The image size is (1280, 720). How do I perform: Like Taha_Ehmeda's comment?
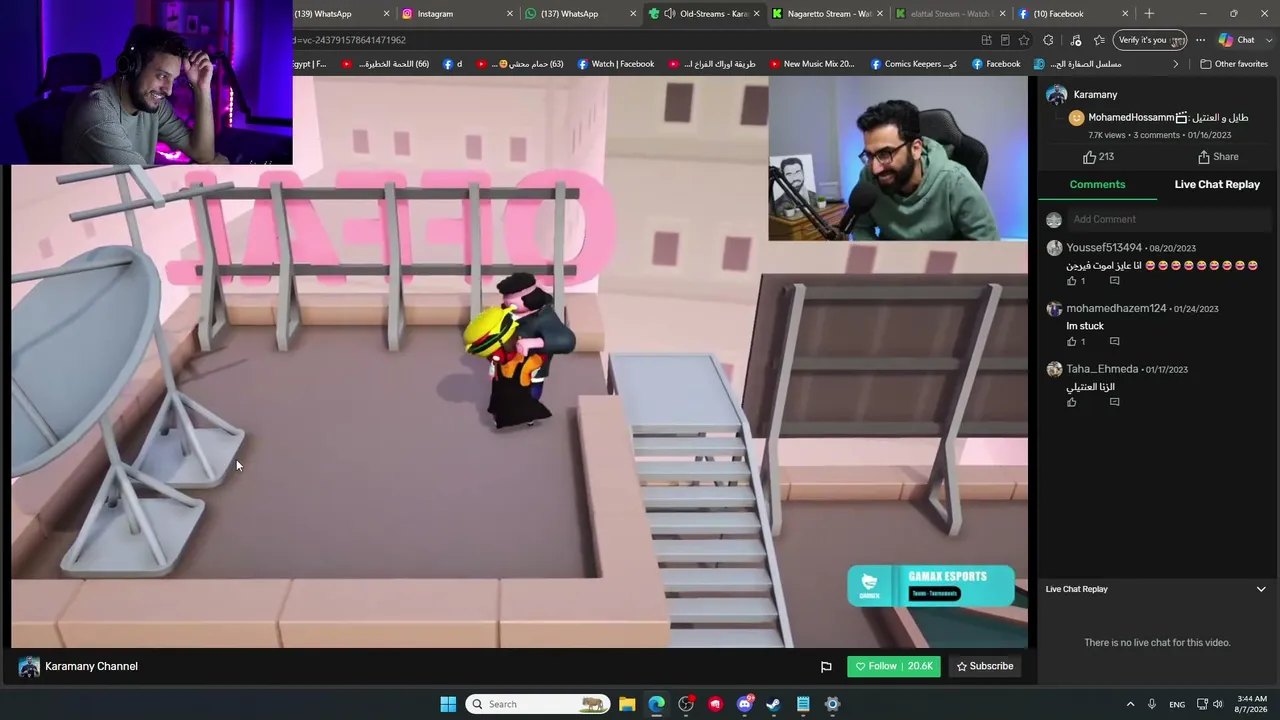pyautogui.click(x=1072, y=402)
